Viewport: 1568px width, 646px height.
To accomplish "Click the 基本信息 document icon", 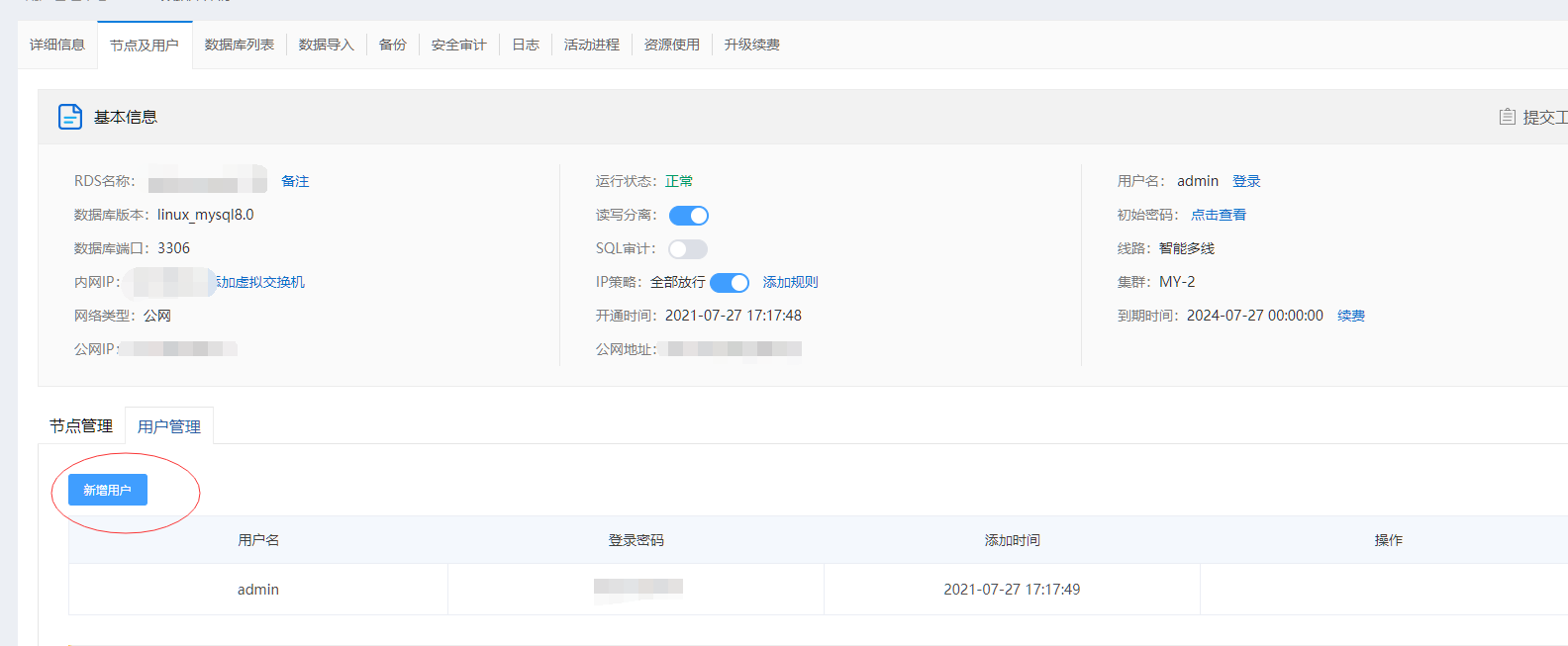I will point(70,117).
